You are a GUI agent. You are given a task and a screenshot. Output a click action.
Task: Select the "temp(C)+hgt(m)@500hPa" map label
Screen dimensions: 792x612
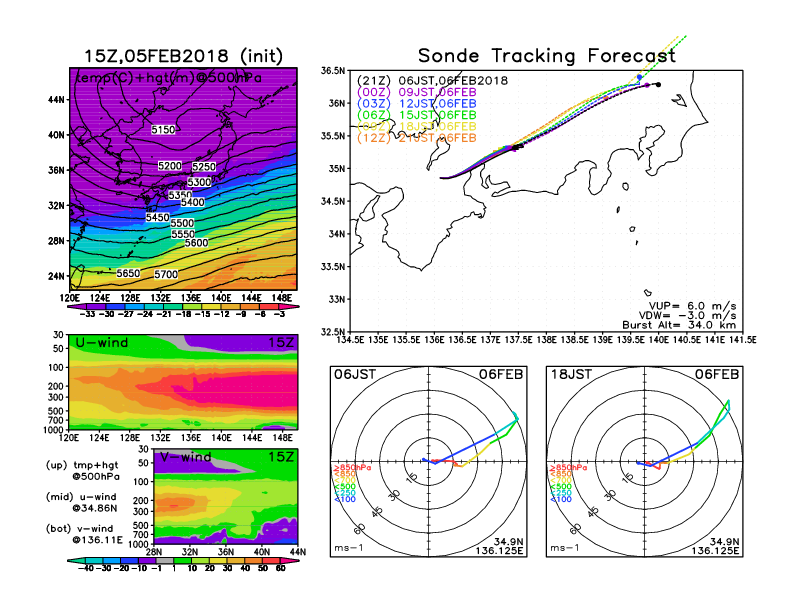[169, 78]
